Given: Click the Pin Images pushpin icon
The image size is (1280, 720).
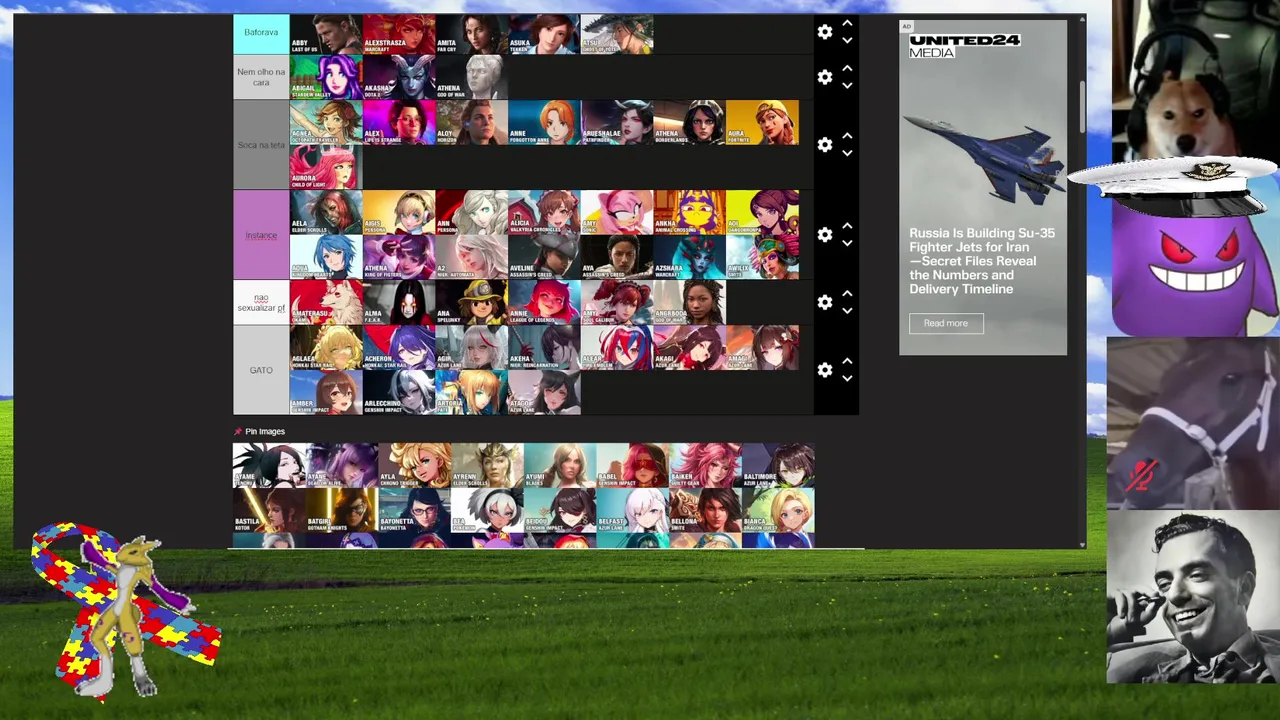Looking at the screenshot, I should 238,432.
